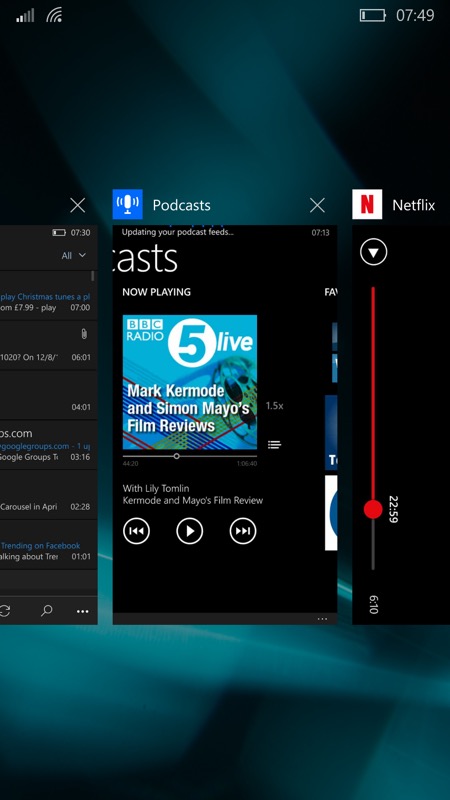Screen dimensions: 450x800
Task: Tap the mail sync refresh icon
Action: coord(5,611)
